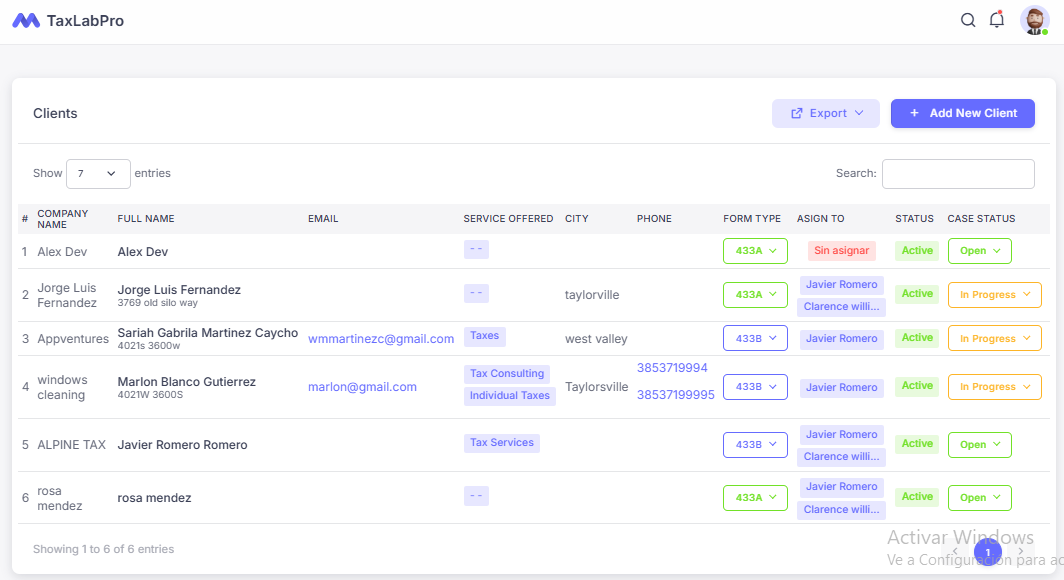
Task: Open the global search magnifier icon
Action: click(968, 19)
